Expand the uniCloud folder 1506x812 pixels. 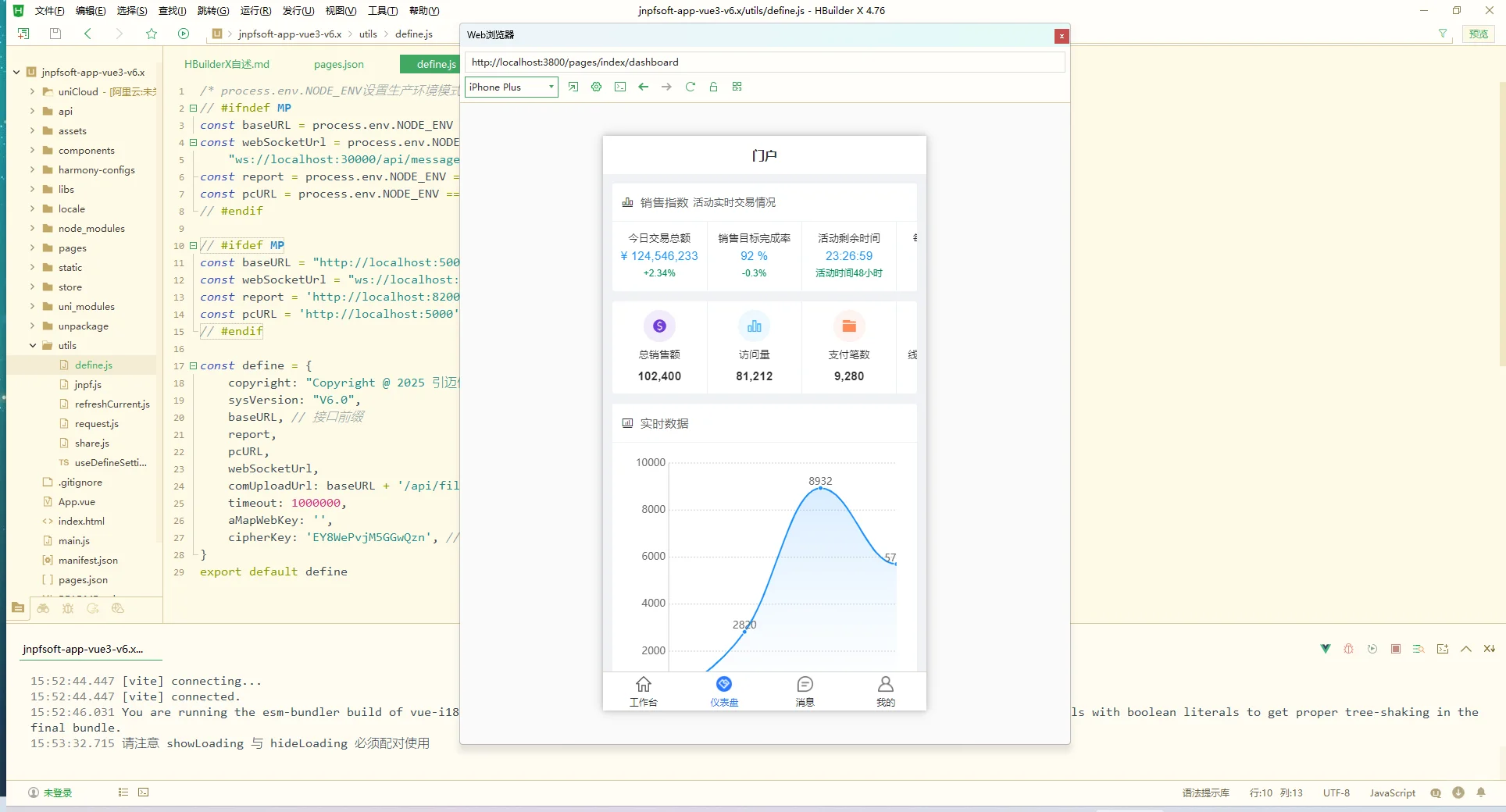click(32, 91)
